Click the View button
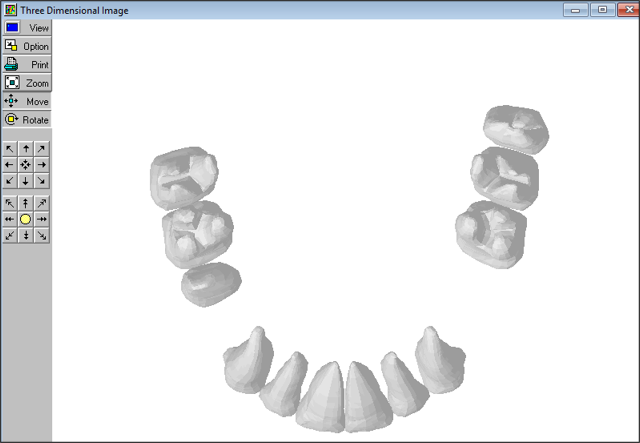Screen dimensions: 640x443 tap(26, 28)
